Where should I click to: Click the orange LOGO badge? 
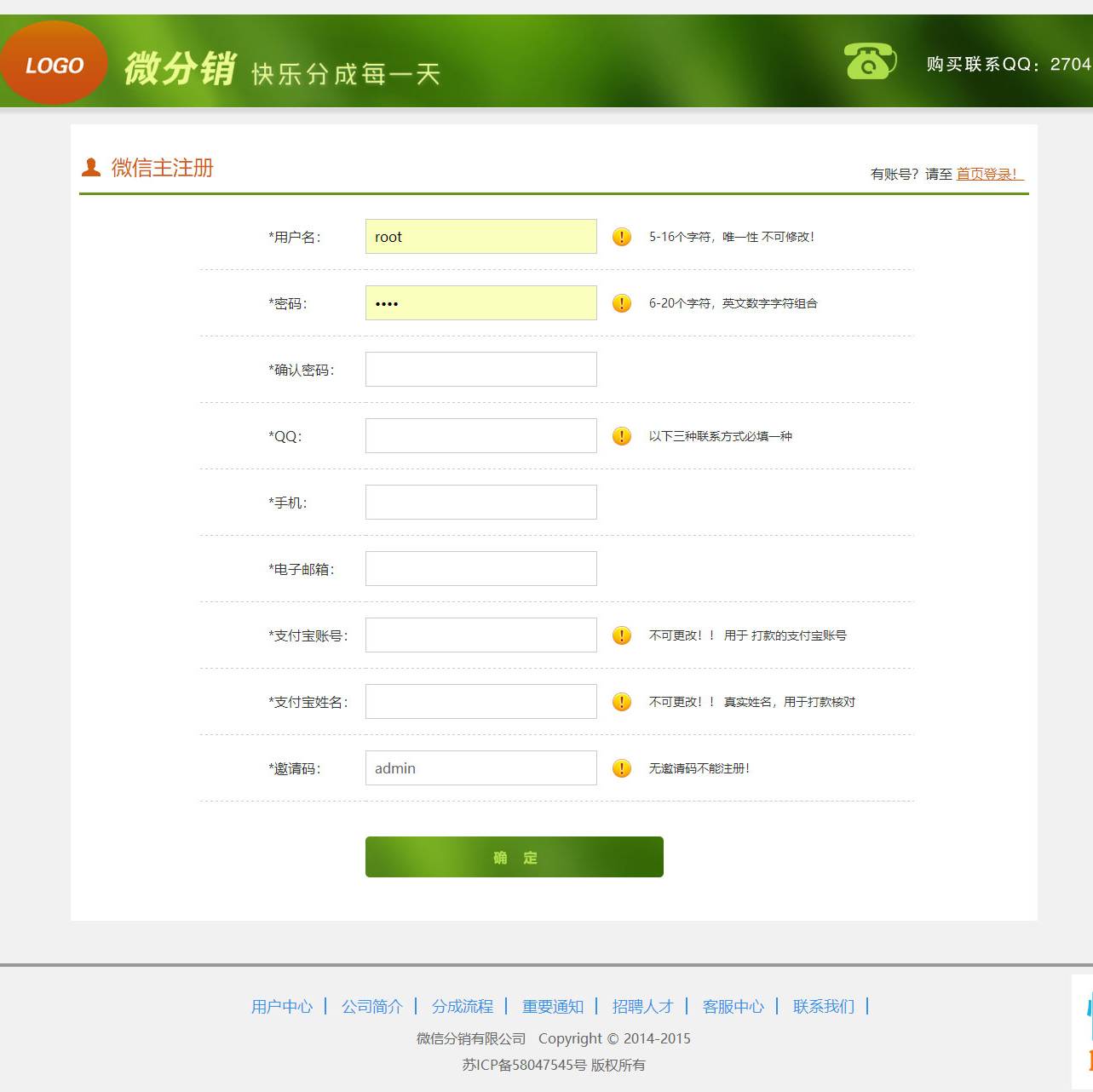click(54, 64)
